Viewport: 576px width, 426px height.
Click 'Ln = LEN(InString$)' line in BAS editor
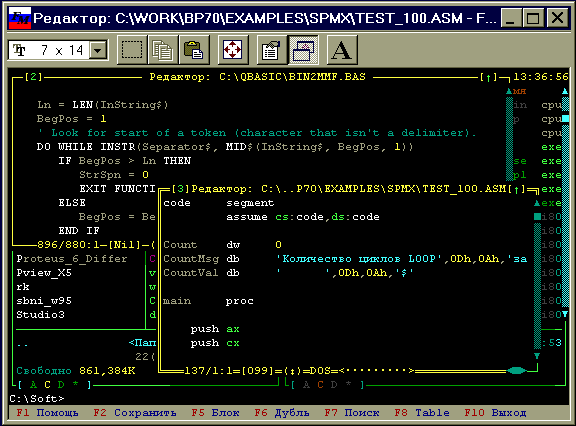click(103, 105)
